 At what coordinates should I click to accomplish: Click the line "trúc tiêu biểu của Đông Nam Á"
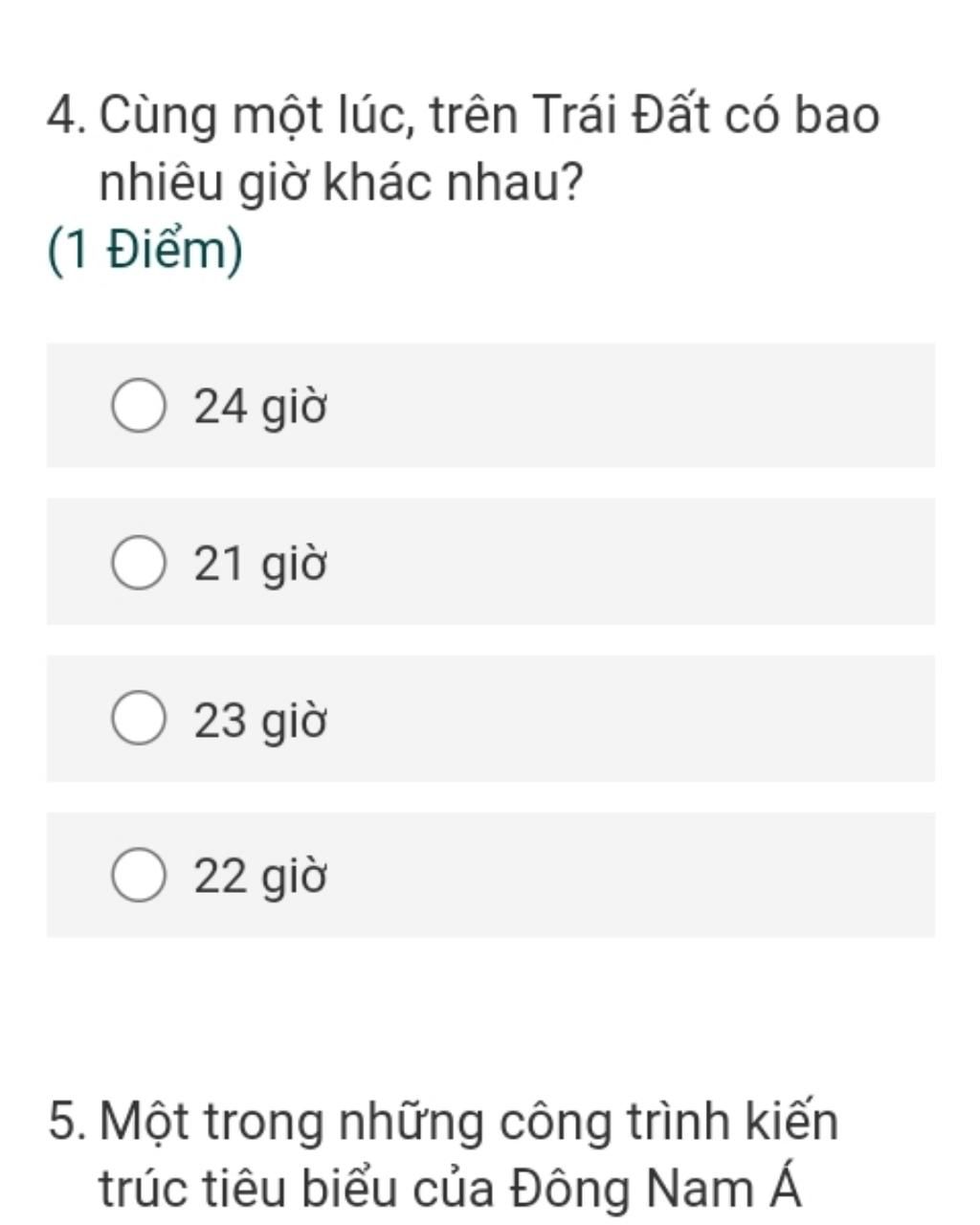coord(450,1189)
